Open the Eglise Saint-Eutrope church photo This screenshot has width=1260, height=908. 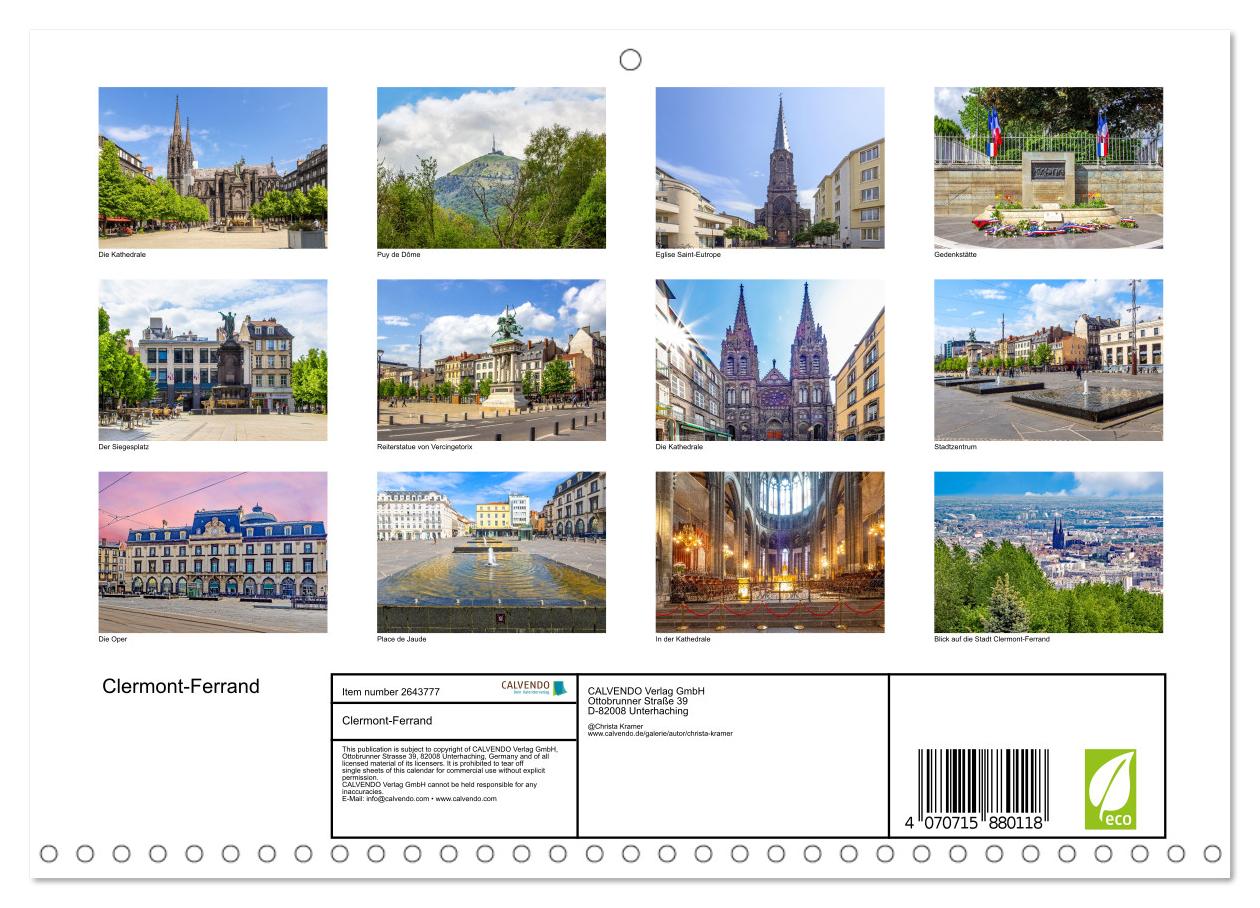(x=770, y=168)
